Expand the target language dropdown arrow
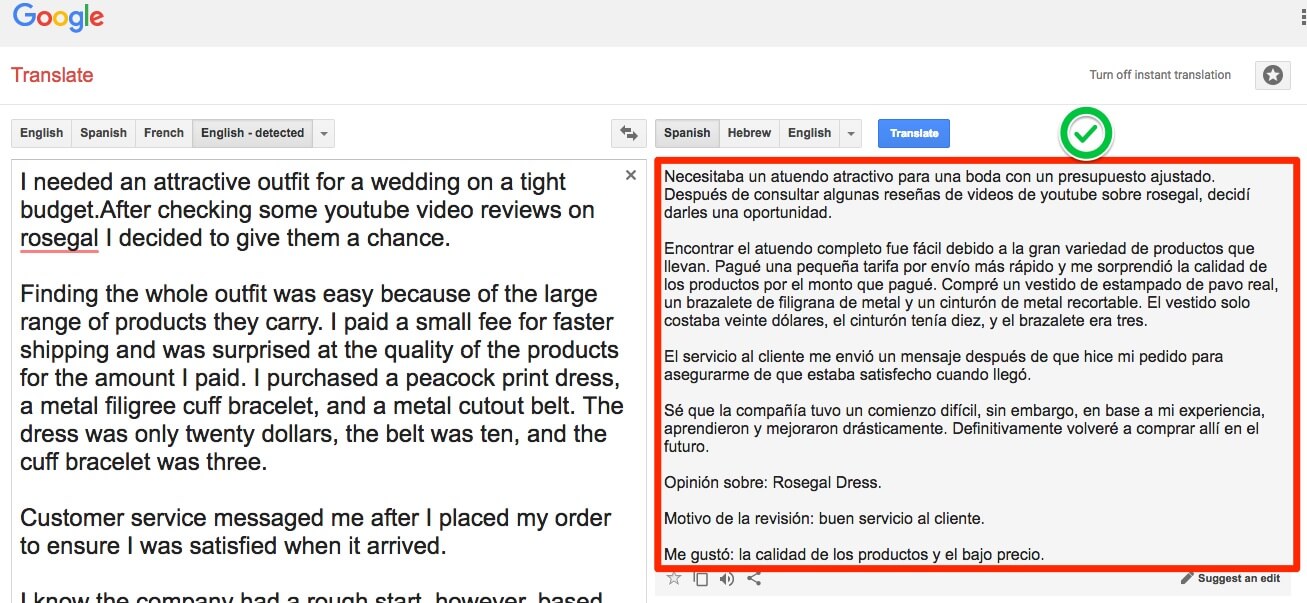This screenshot has height=603, width=1307. (x=850, y=133)
